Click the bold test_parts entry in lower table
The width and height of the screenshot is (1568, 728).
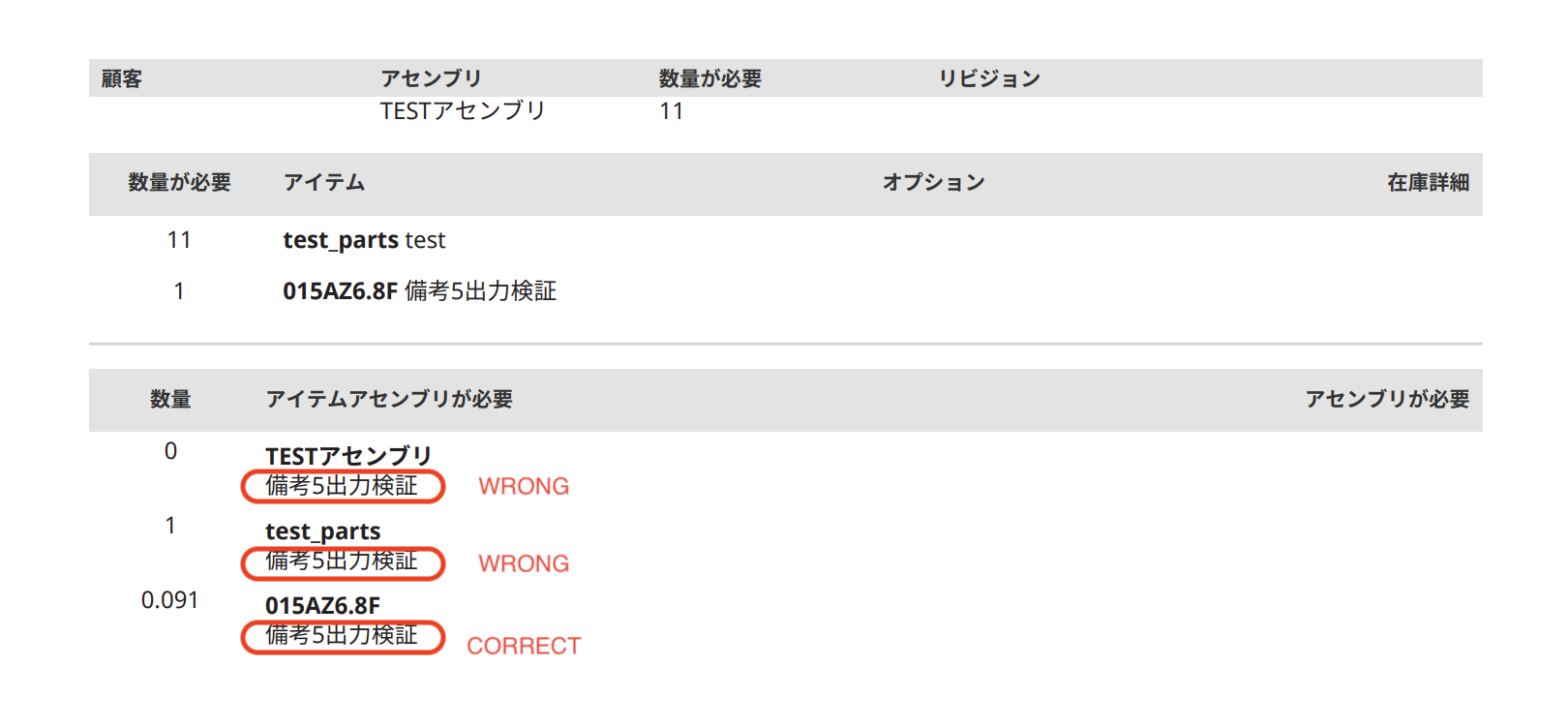[323, 531]
